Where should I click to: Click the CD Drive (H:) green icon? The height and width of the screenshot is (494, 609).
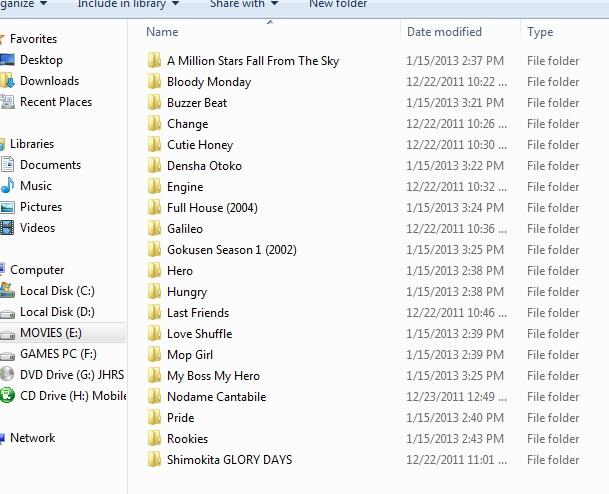tap(7, 395)
